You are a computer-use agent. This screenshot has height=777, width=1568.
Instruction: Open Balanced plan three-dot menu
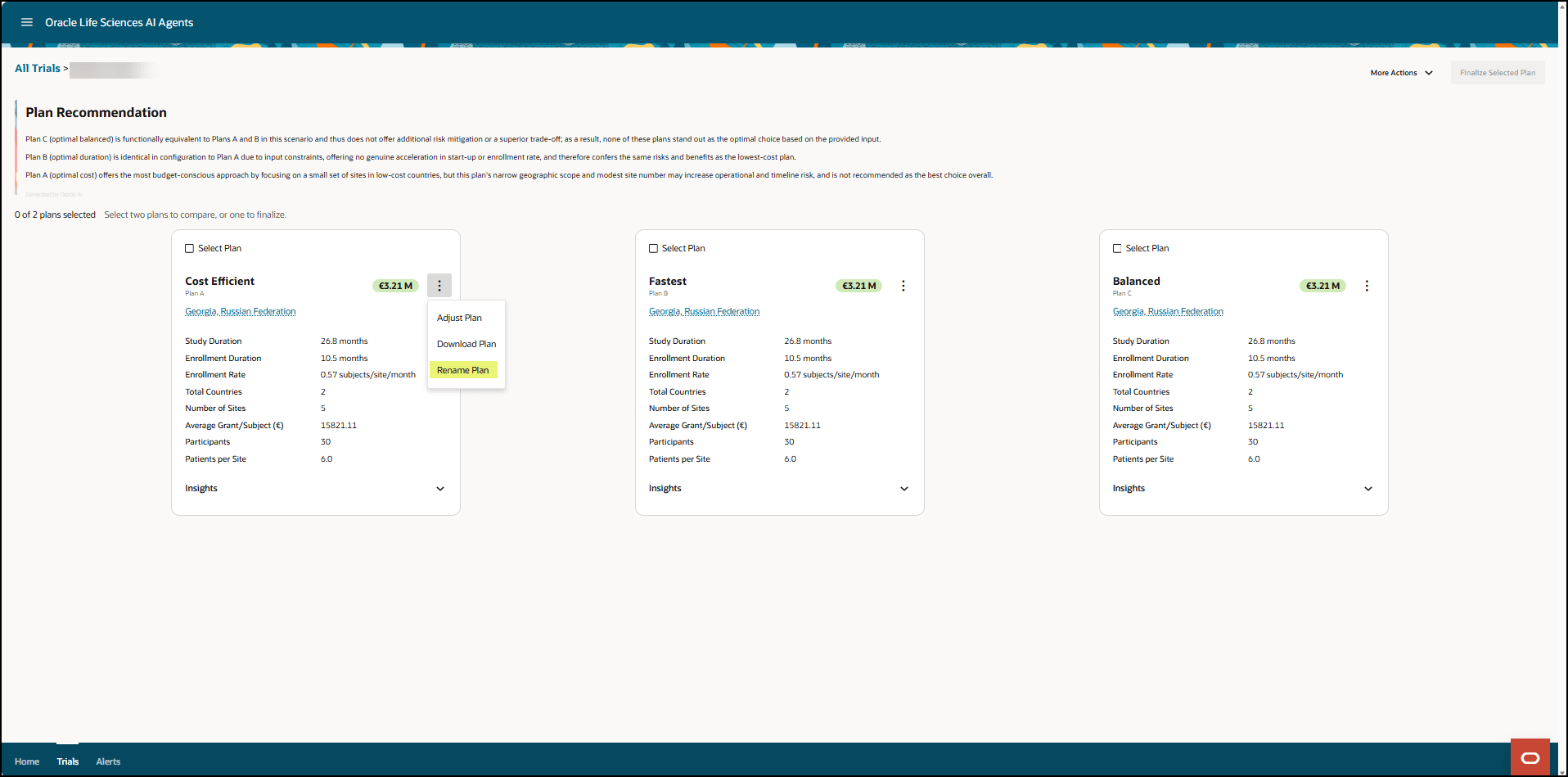coord(1367,286)
